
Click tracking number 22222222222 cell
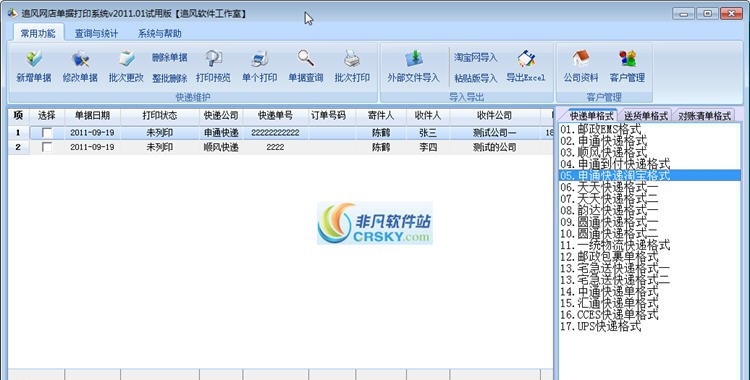tap(276, 133)
